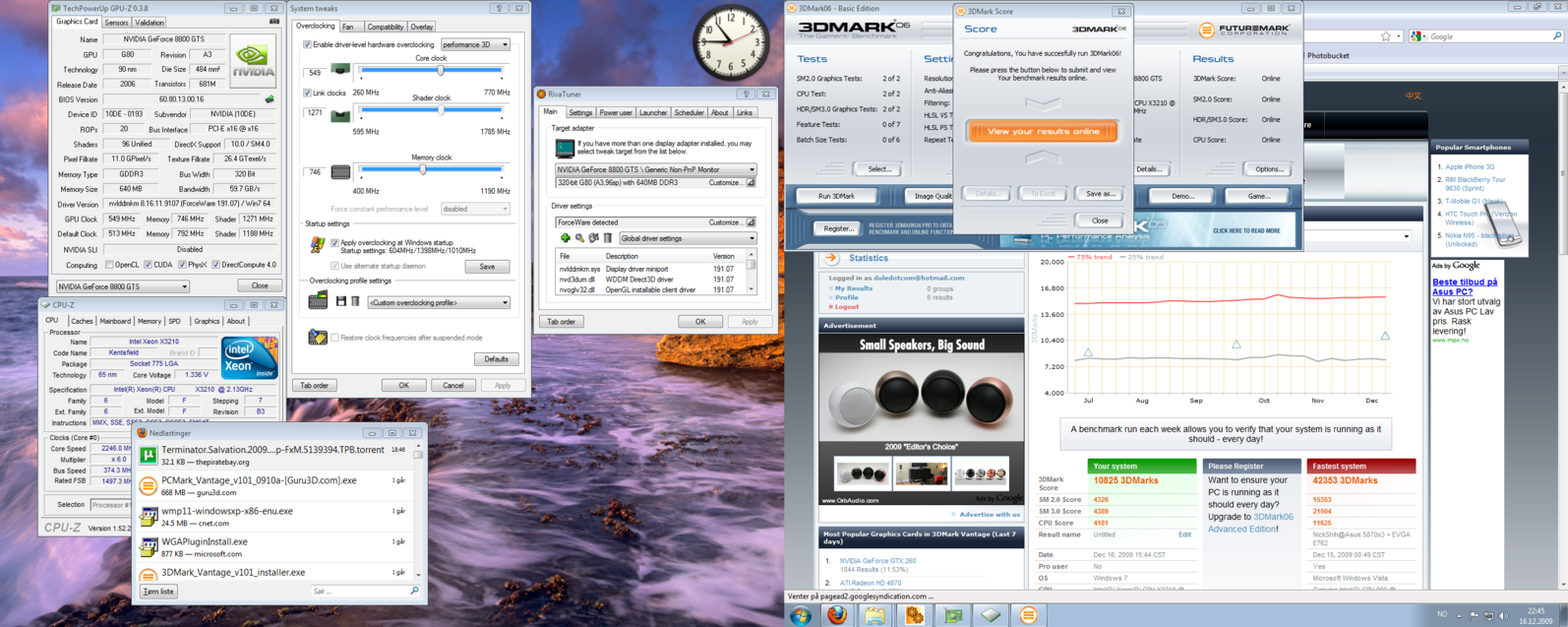Click the installer icon of wmp11-windowsxp download
1568x627 pixels.
click(148, 516)
